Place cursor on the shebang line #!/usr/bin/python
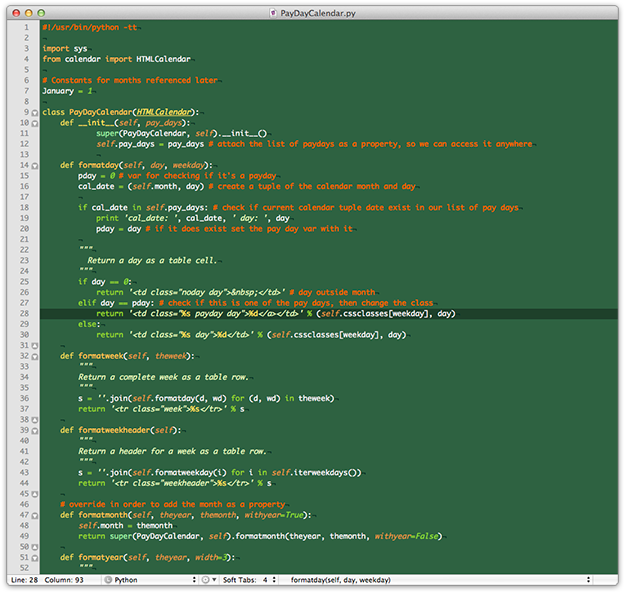 (x=90, y=27)
